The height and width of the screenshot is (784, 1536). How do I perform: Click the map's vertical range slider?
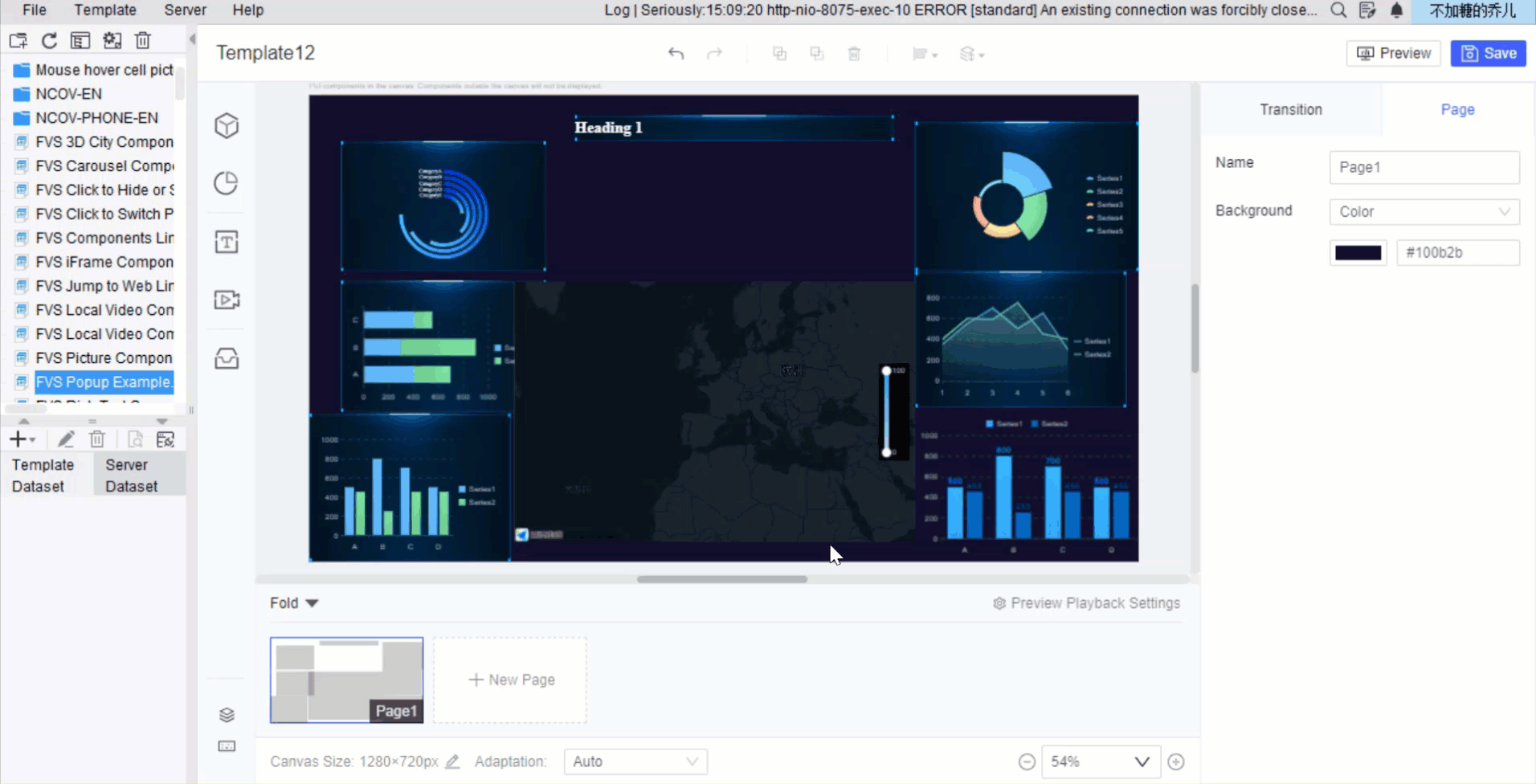[887, 412]
